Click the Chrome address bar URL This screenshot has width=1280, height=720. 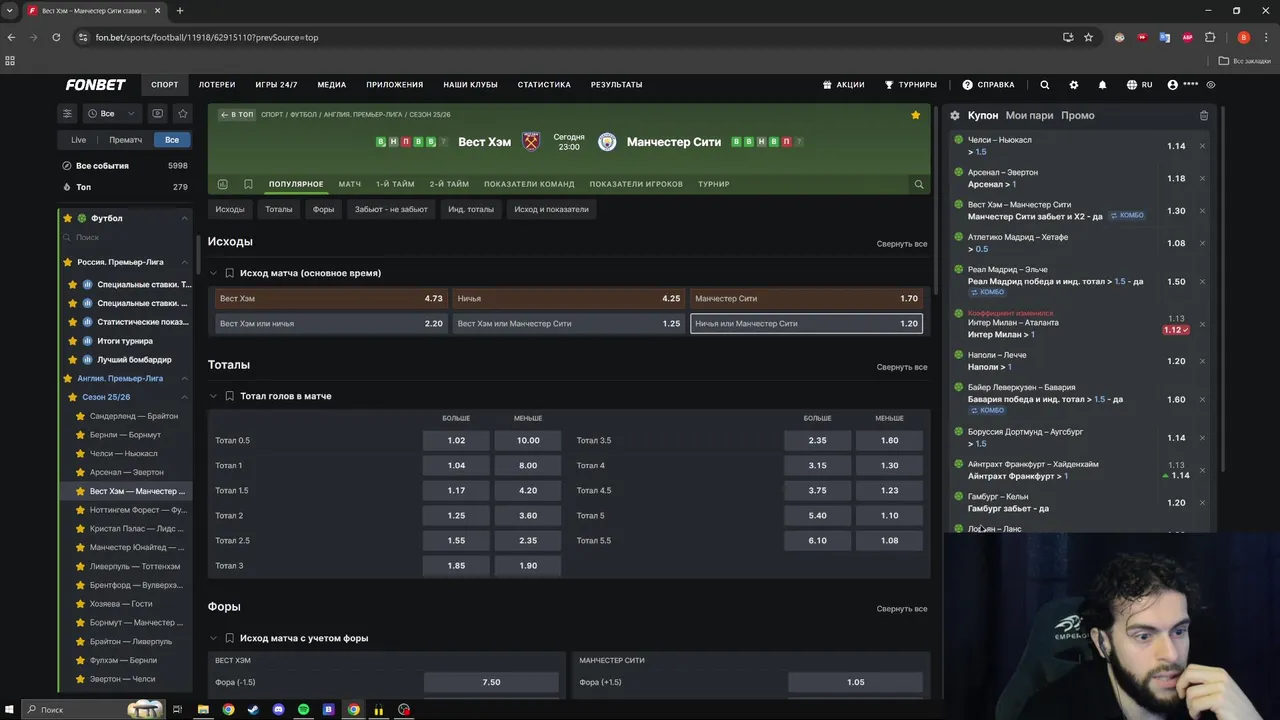tap(207, 37)
